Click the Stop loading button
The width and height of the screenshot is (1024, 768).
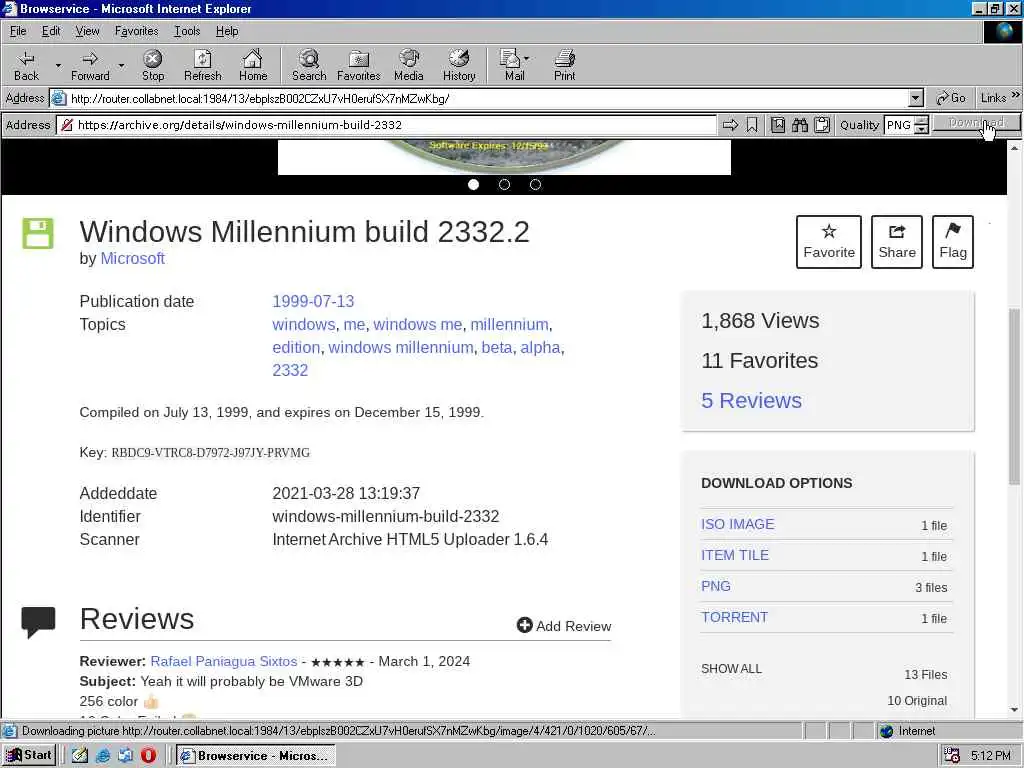153,65
